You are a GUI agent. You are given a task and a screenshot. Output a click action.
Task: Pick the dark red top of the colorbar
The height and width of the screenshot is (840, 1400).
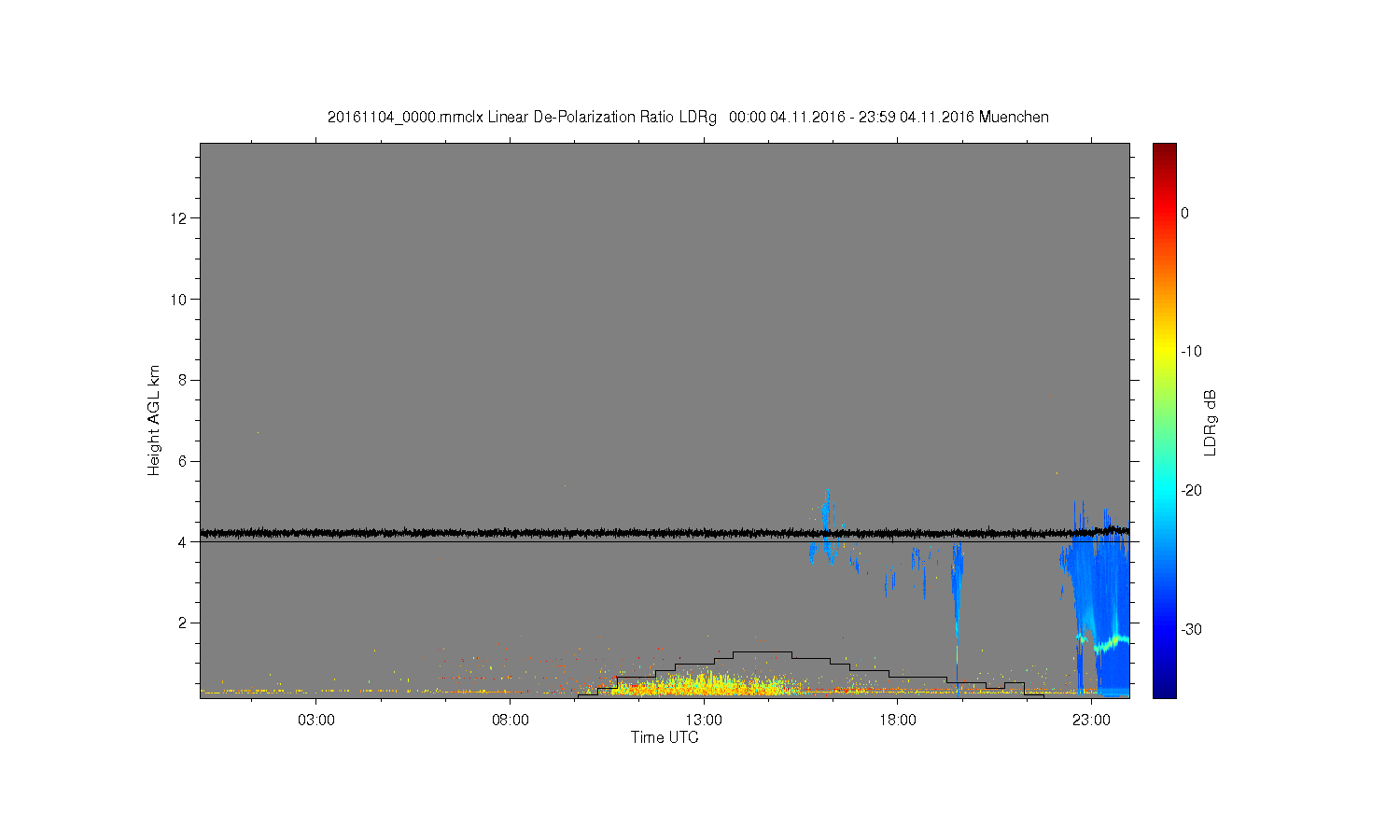[1165, 149]
